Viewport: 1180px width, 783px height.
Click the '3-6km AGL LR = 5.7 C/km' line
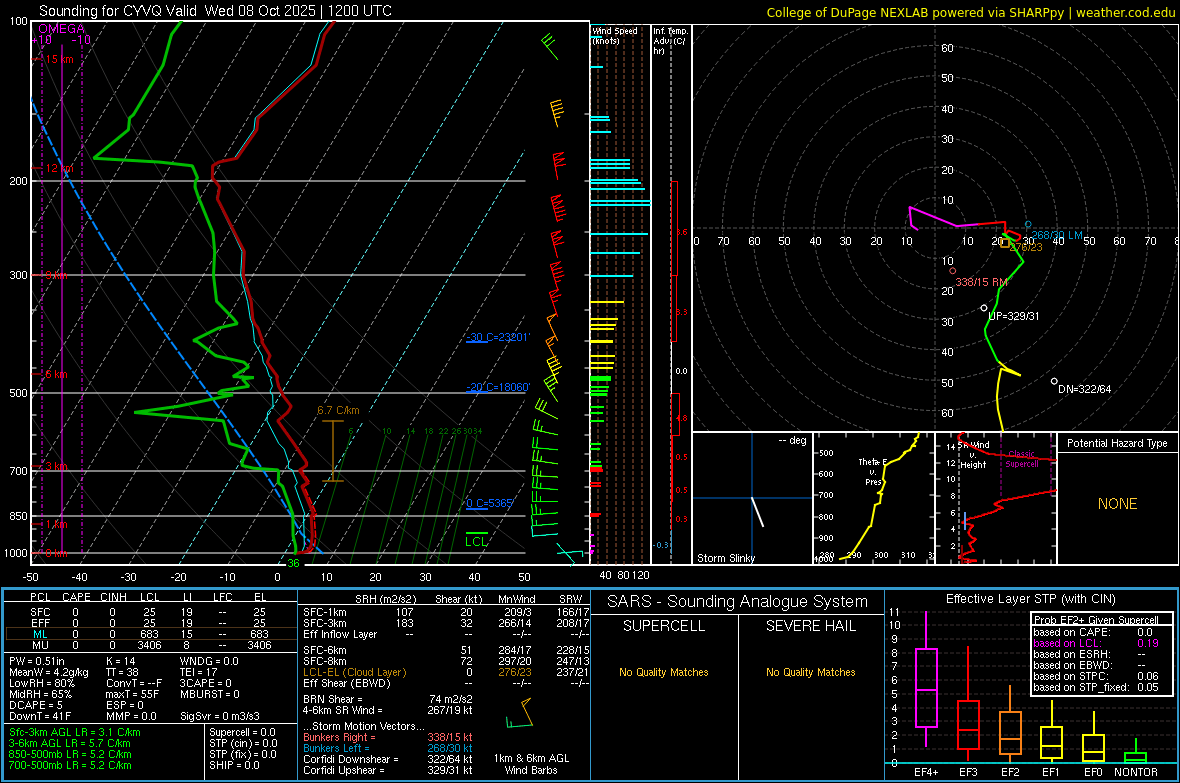point(70,743)
